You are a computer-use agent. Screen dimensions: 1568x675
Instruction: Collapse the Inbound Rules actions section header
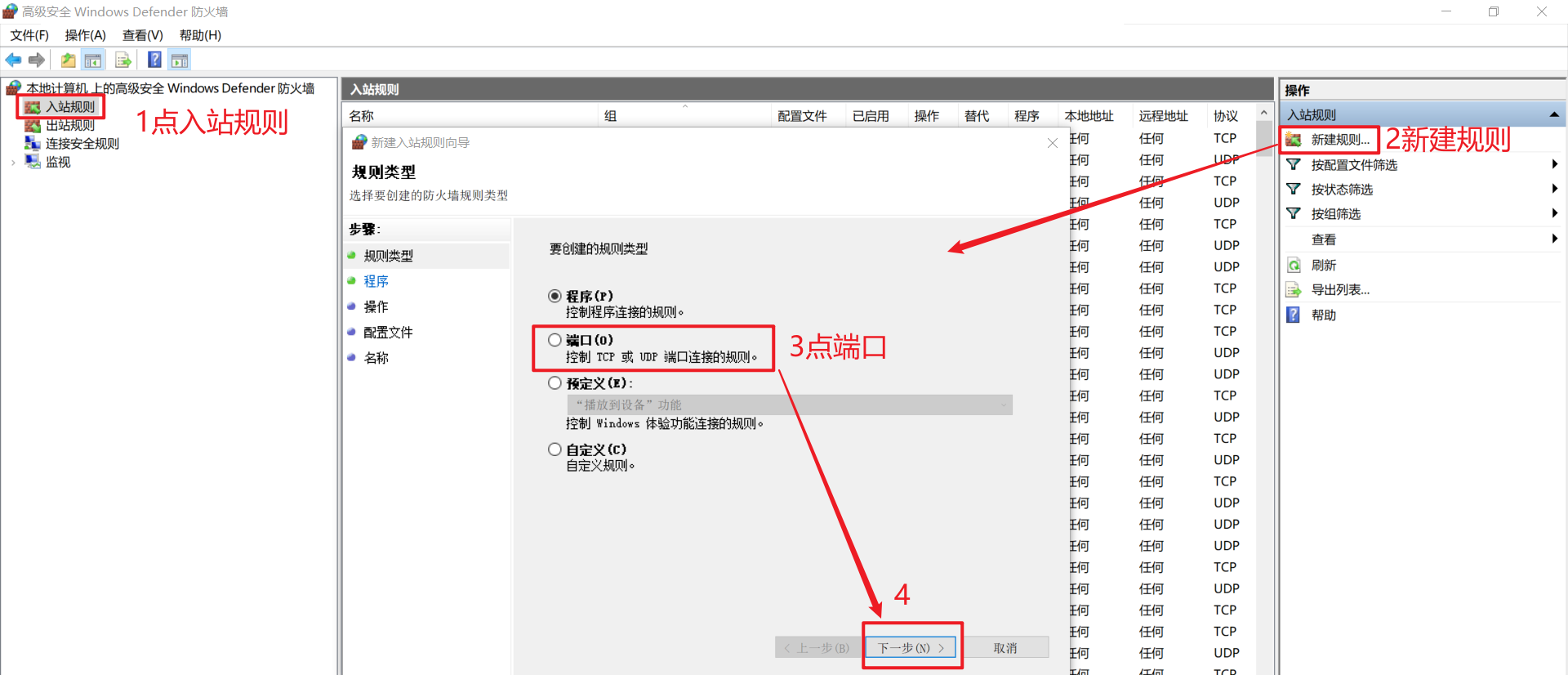1554,114
